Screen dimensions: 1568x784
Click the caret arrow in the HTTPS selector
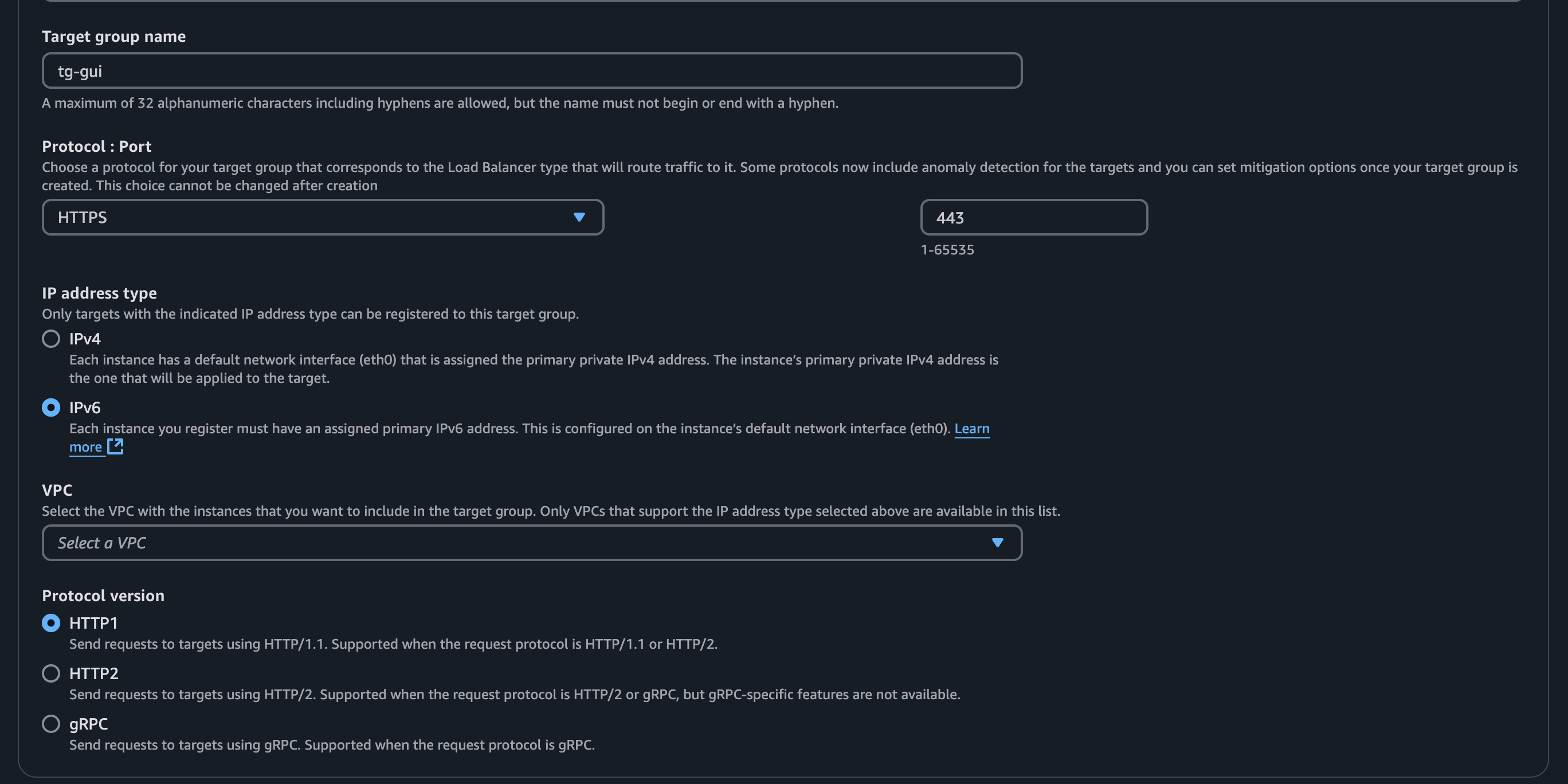point(579,217)
